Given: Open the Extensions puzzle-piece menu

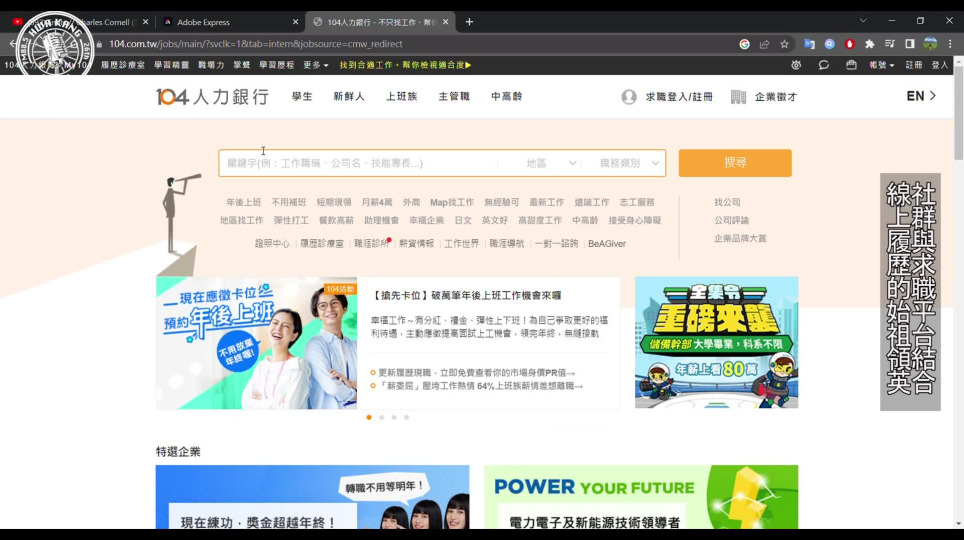Looking at the screenshot, I should pyautogui.click(x=869, y=44).
